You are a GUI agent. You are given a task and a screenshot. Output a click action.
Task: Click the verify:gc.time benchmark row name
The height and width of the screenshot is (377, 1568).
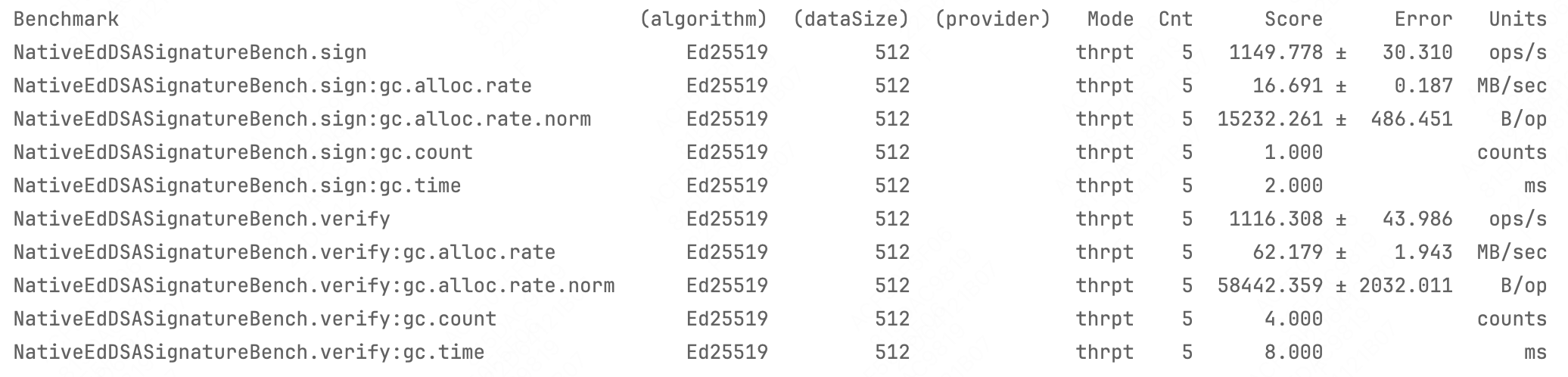249,353
